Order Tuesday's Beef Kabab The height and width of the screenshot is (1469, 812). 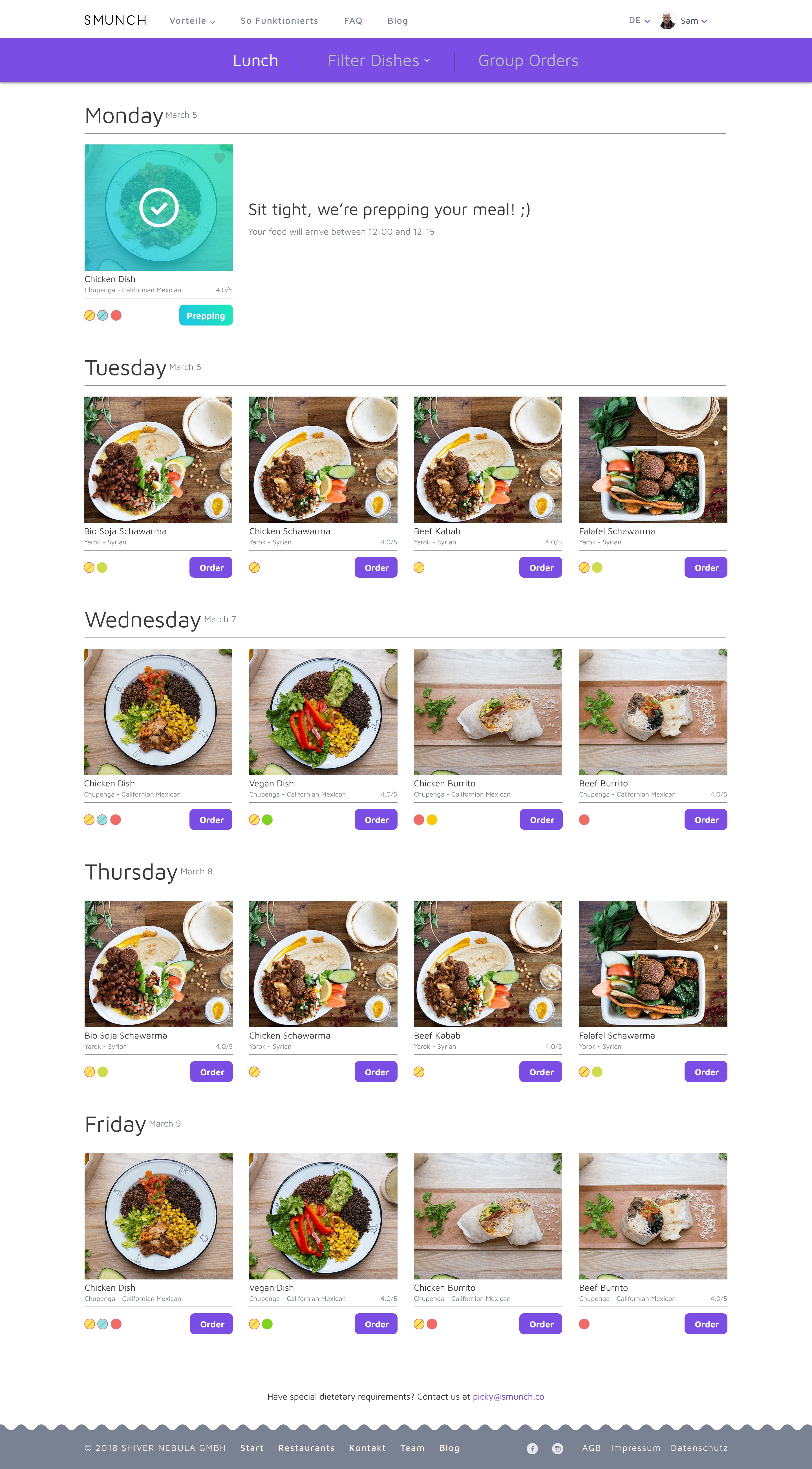tap(541, 568)
